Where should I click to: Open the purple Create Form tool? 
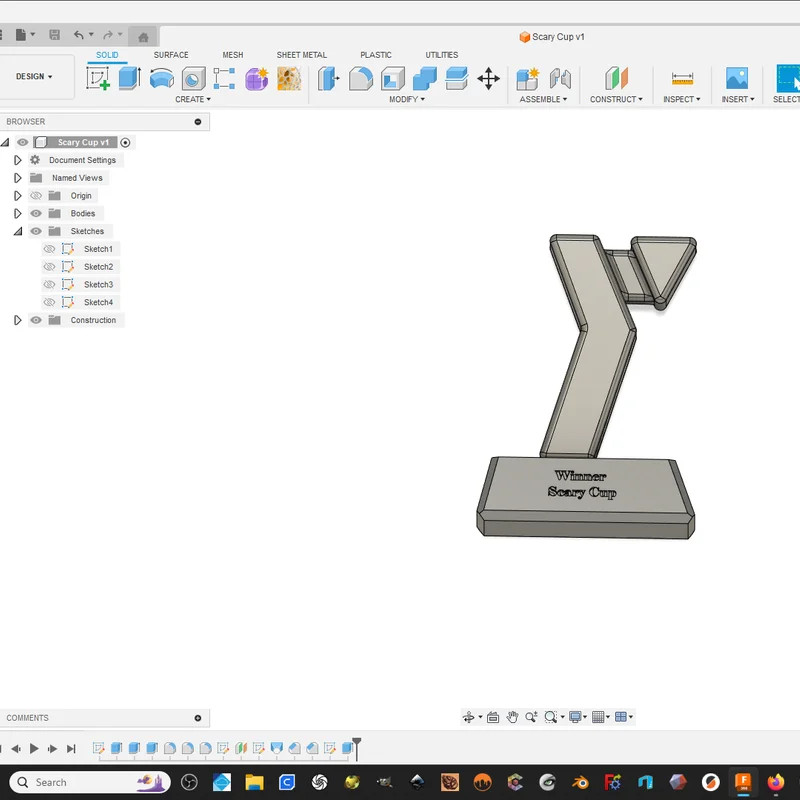(257, 79)
